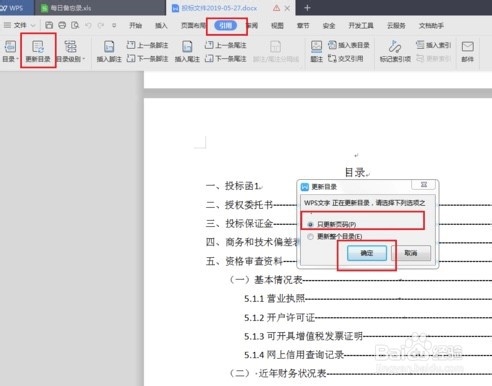Click the 更新目录 (Update TOC) toolbar icon
The width and height of the screenshot is (492, 386).
pyautogui.click(x=38, y=51)
